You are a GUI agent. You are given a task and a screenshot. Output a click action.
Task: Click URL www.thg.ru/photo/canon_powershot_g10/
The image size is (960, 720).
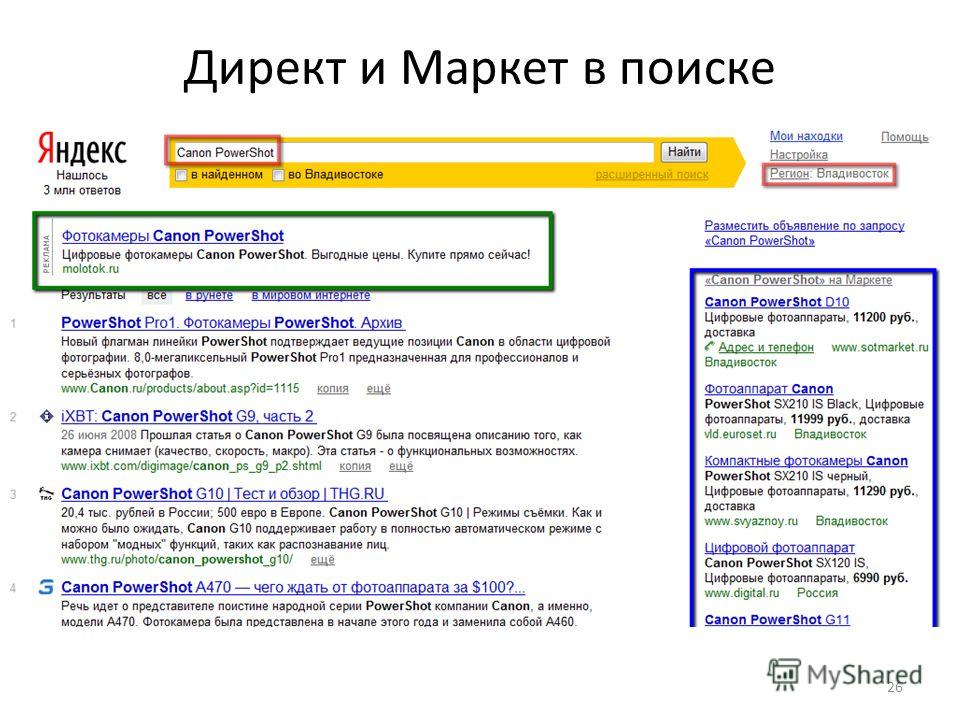(177, 560)
